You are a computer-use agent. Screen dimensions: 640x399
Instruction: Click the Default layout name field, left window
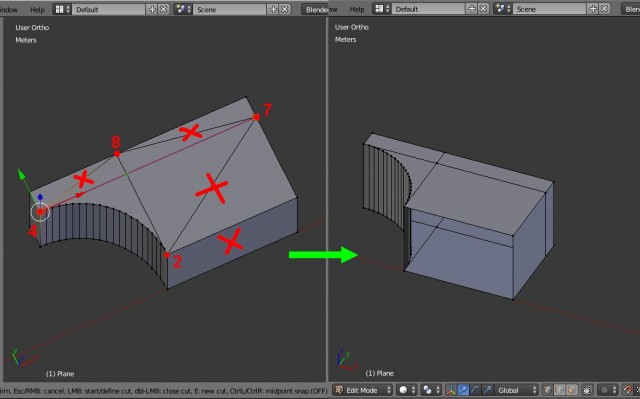pos(109,9)
